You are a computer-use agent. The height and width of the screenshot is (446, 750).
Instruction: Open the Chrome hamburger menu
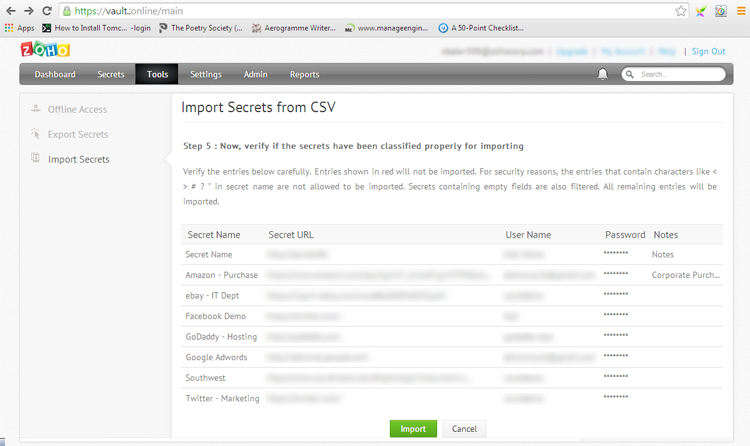point(741,11)
